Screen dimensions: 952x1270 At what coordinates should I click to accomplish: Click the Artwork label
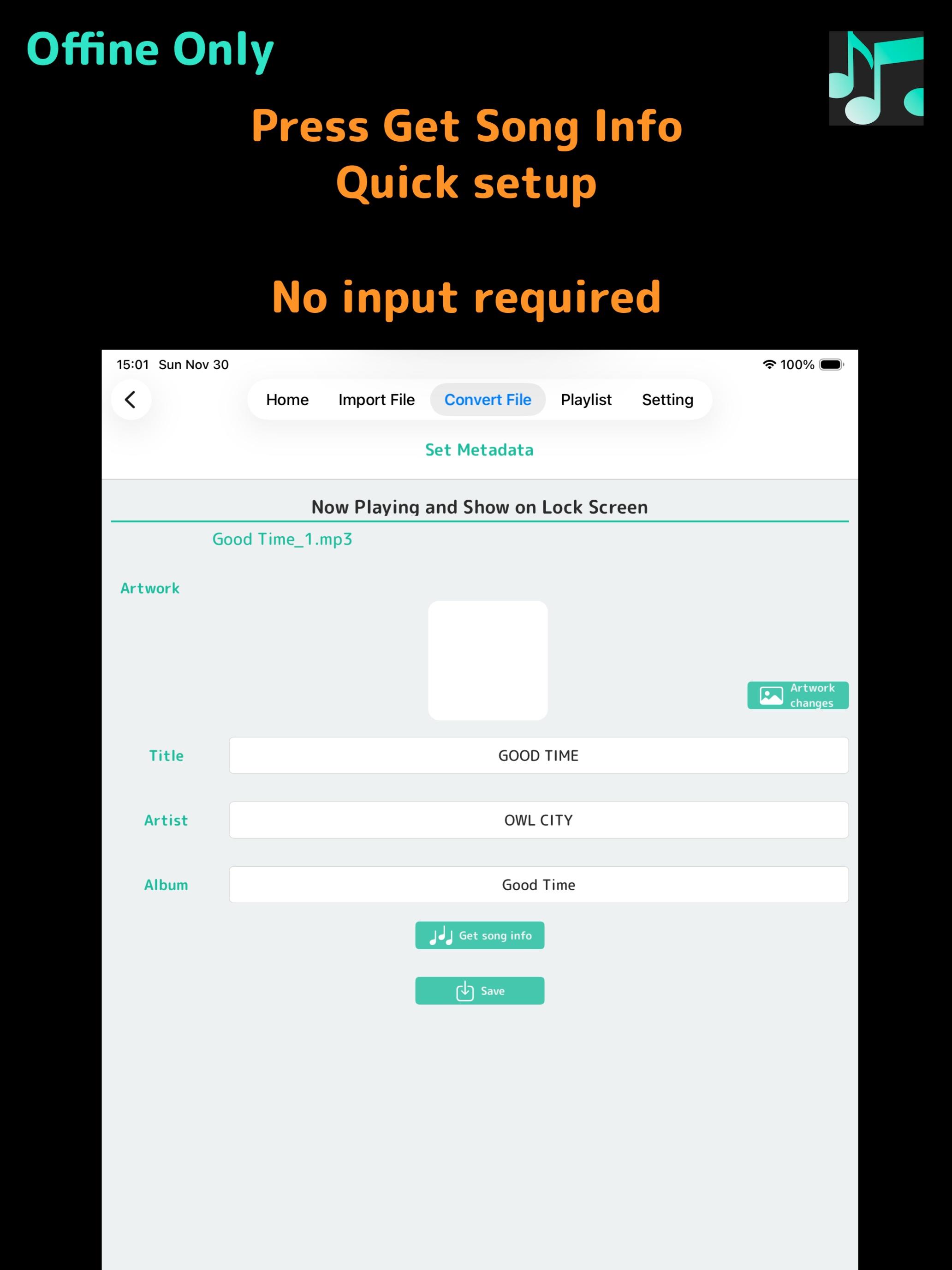click(150, 588)
